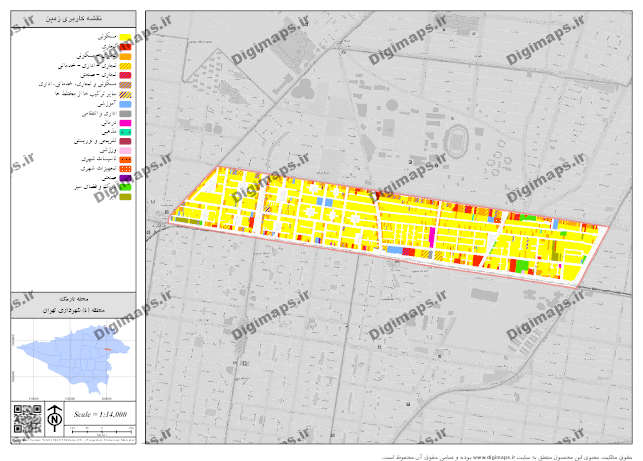Click the north arrow compass symbol
Screen dimensions: 643x461
[x=54, y=418]
